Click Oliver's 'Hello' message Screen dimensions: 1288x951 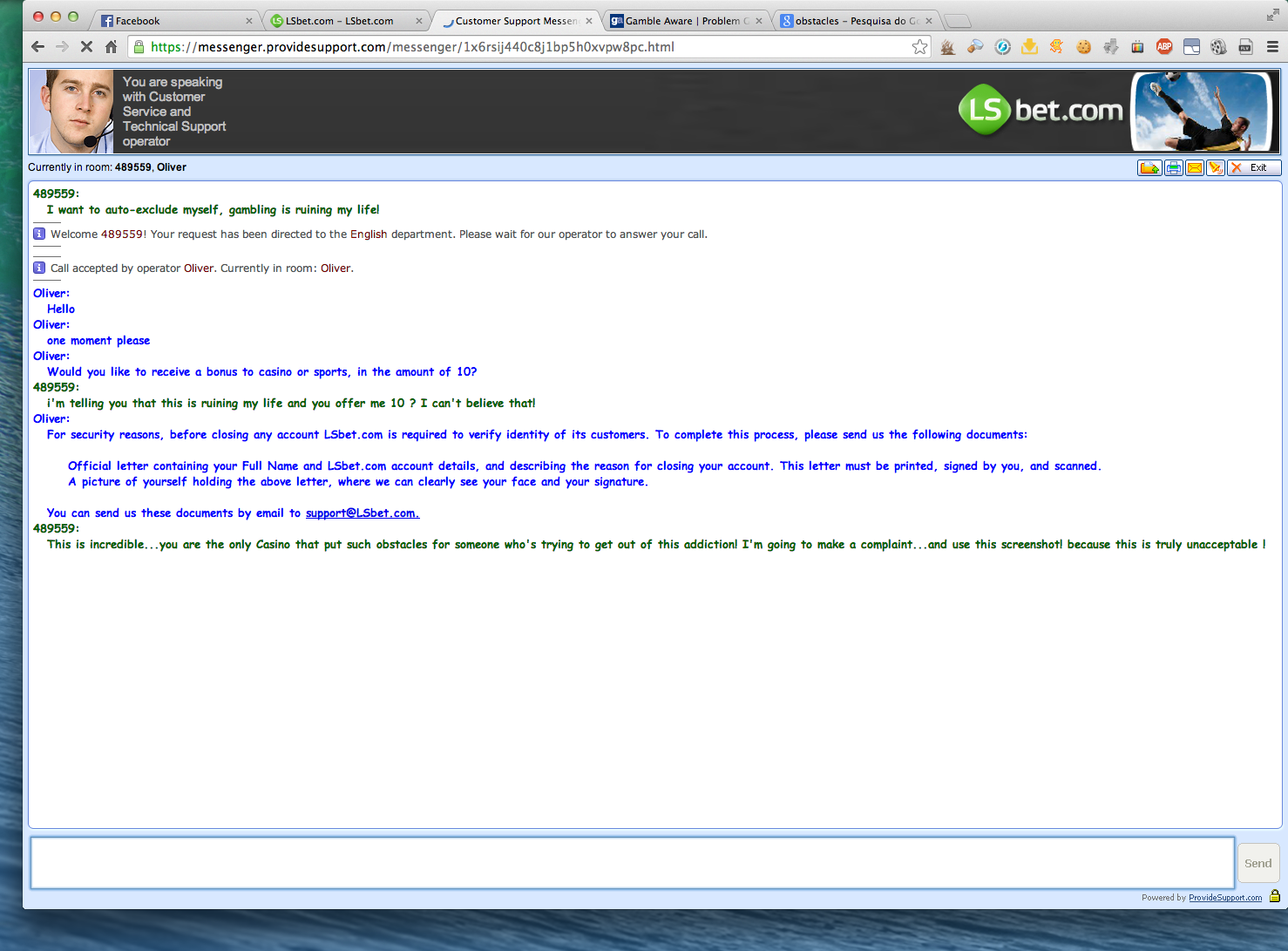(x=61, y=309)
